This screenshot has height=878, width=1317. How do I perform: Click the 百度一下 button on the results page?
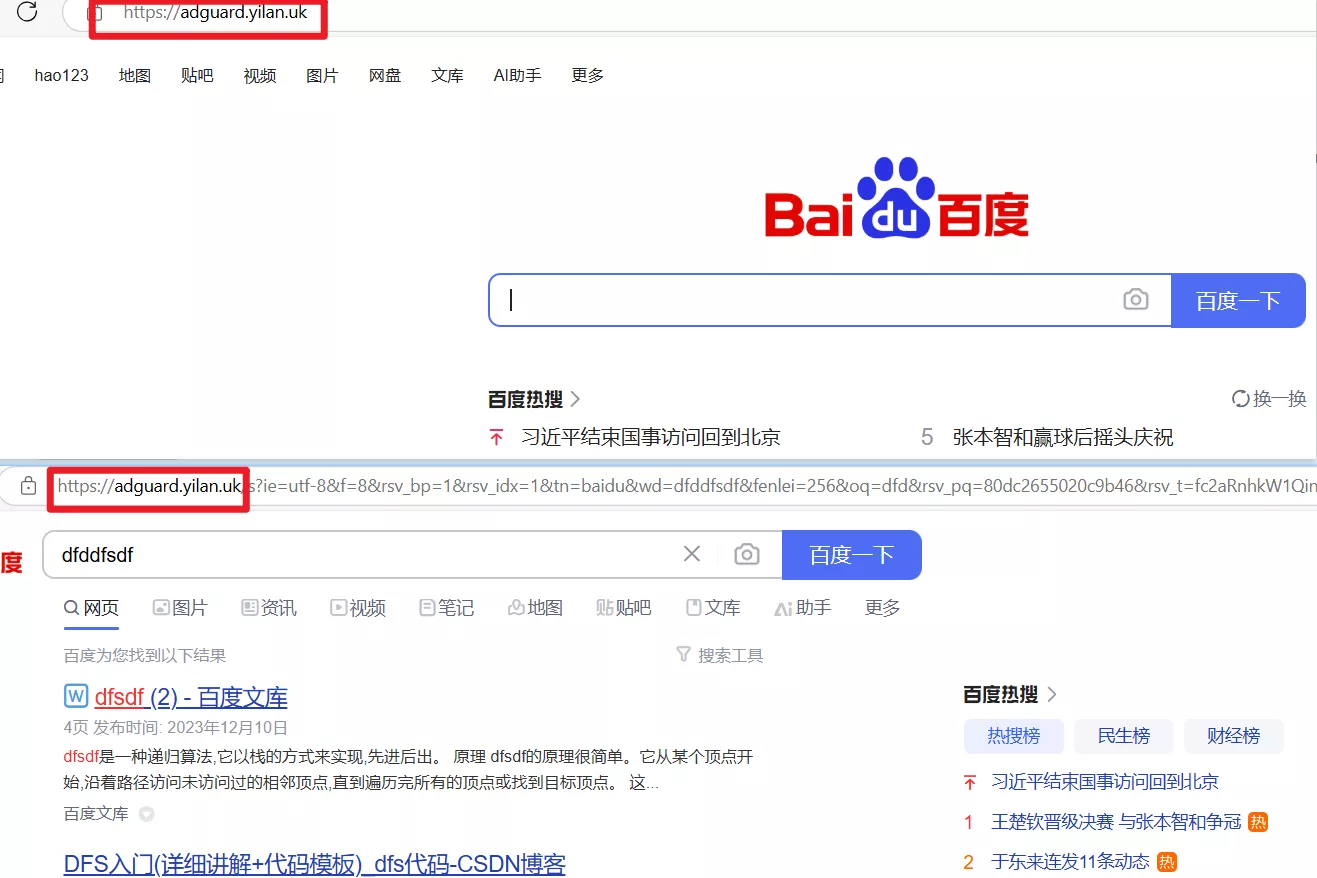[851, 555]
